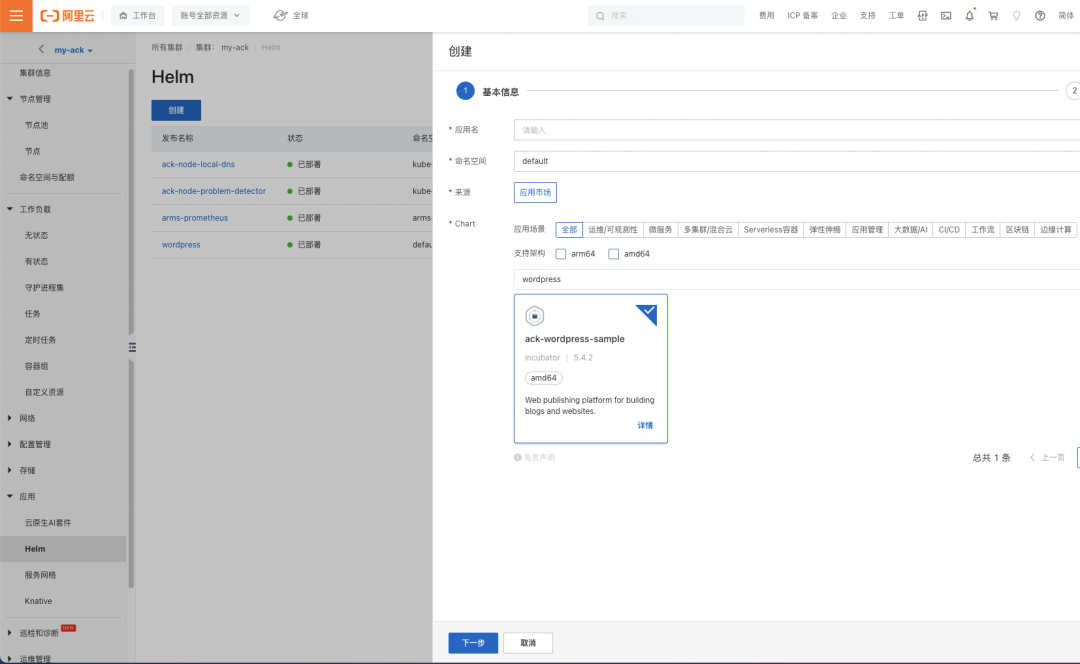This screenshot has width=1080, height=664.
Task: Select the 全部 scenario tab
Action: point(569,229)
